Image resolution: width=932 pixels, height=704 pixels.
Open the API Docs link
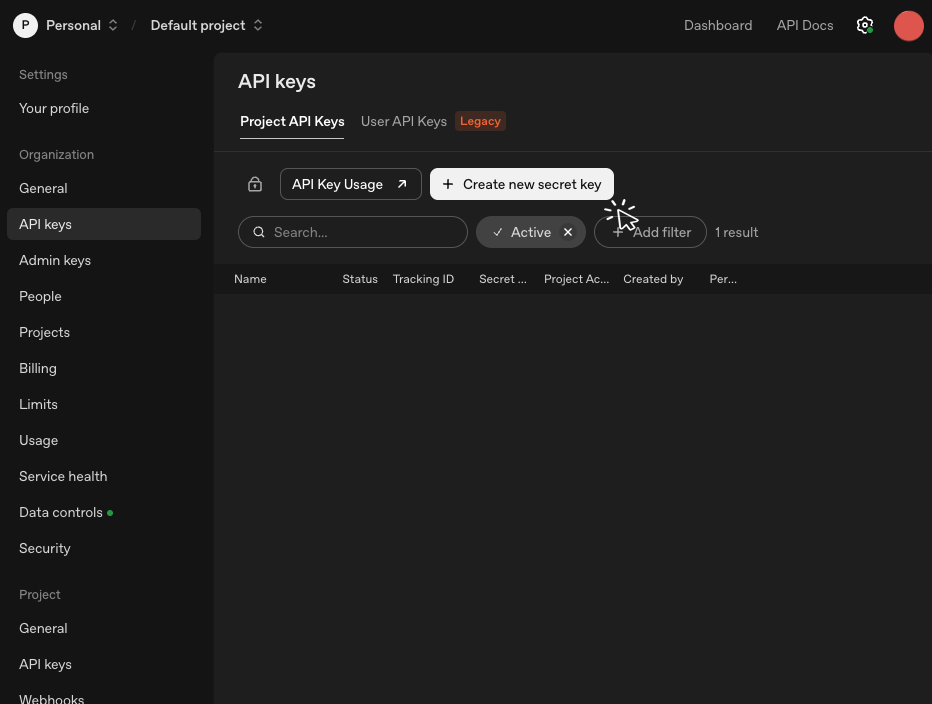point(805,26)
